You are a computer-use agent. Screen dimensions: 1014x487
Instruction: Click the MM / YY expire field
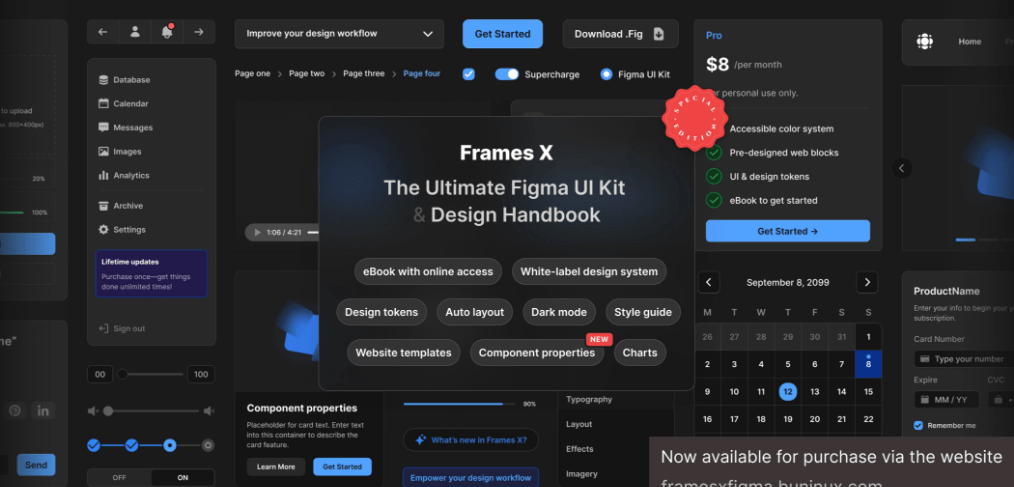[x=946, y=400]
